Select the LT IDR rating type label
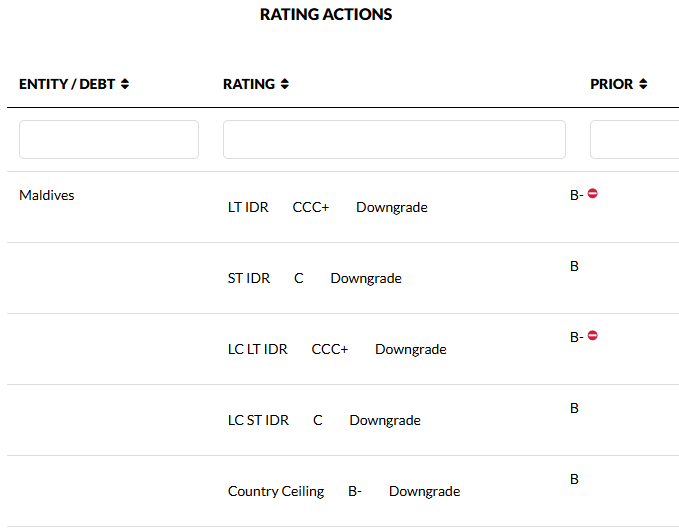The width and height of the screenshot is (679, 531). click(x=248, y=208)
